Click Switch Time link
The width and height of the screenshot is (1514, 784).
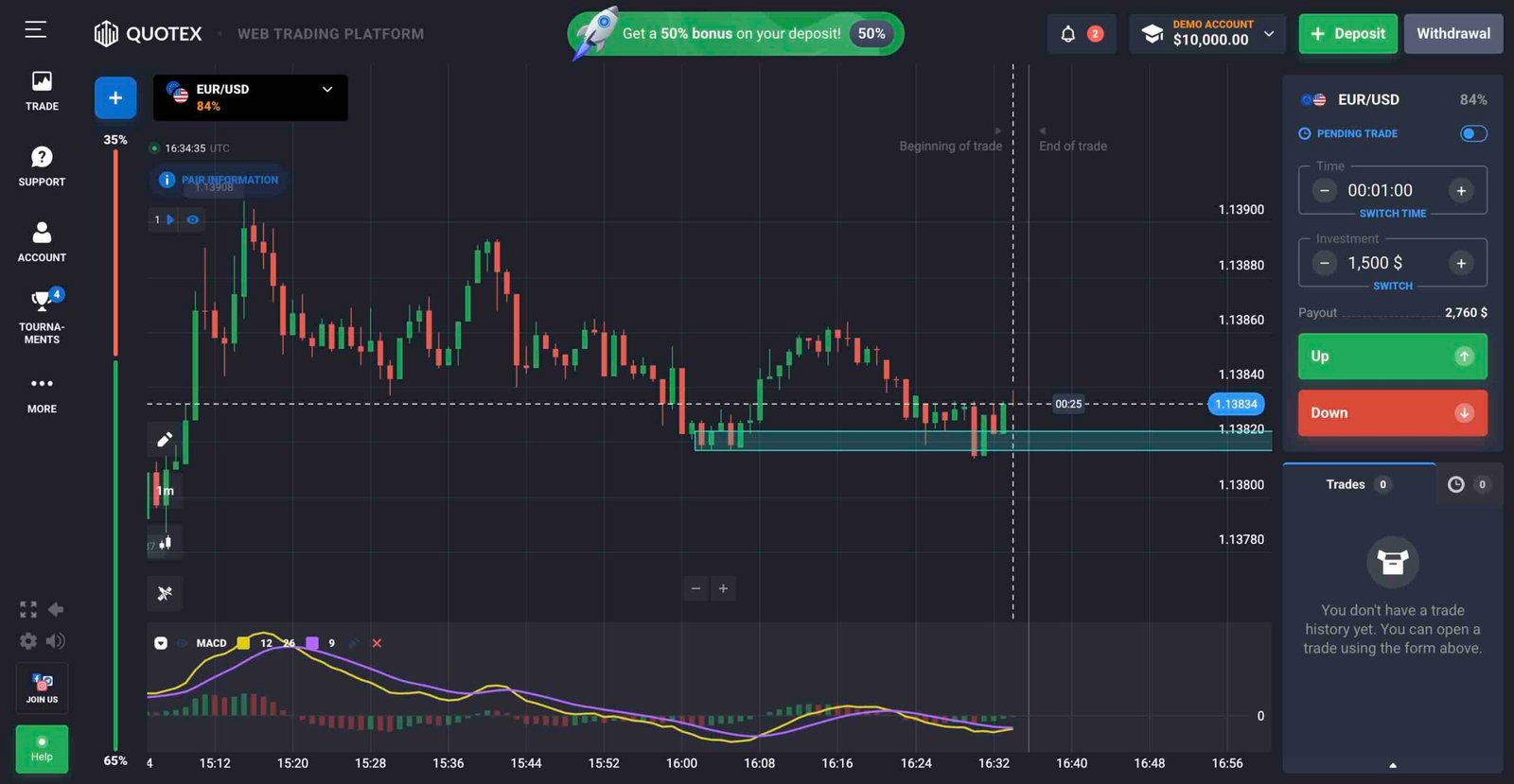tap(1392, 214)
